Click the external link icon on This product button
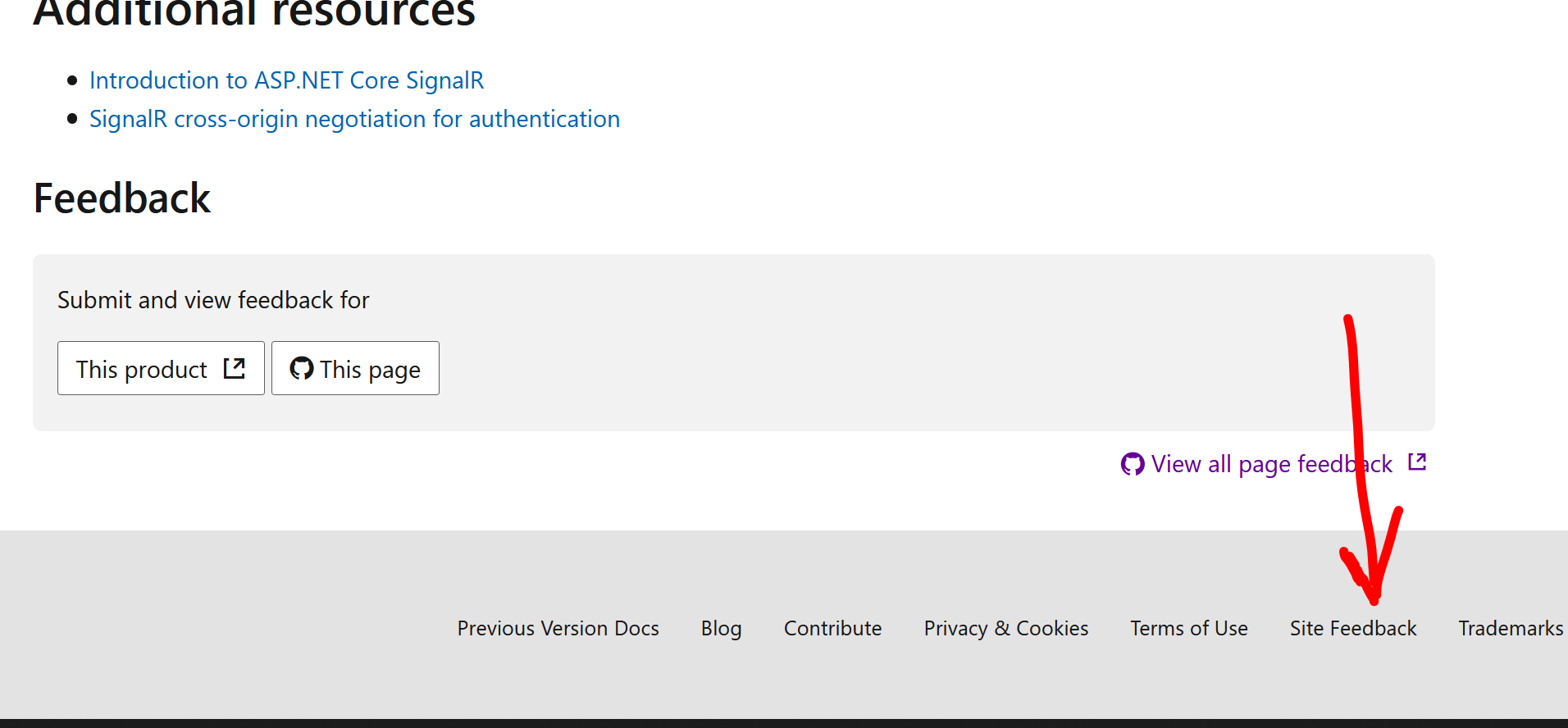Image resolution: width=1568 pixels, height=728 pixels. [x=234, y=368]
